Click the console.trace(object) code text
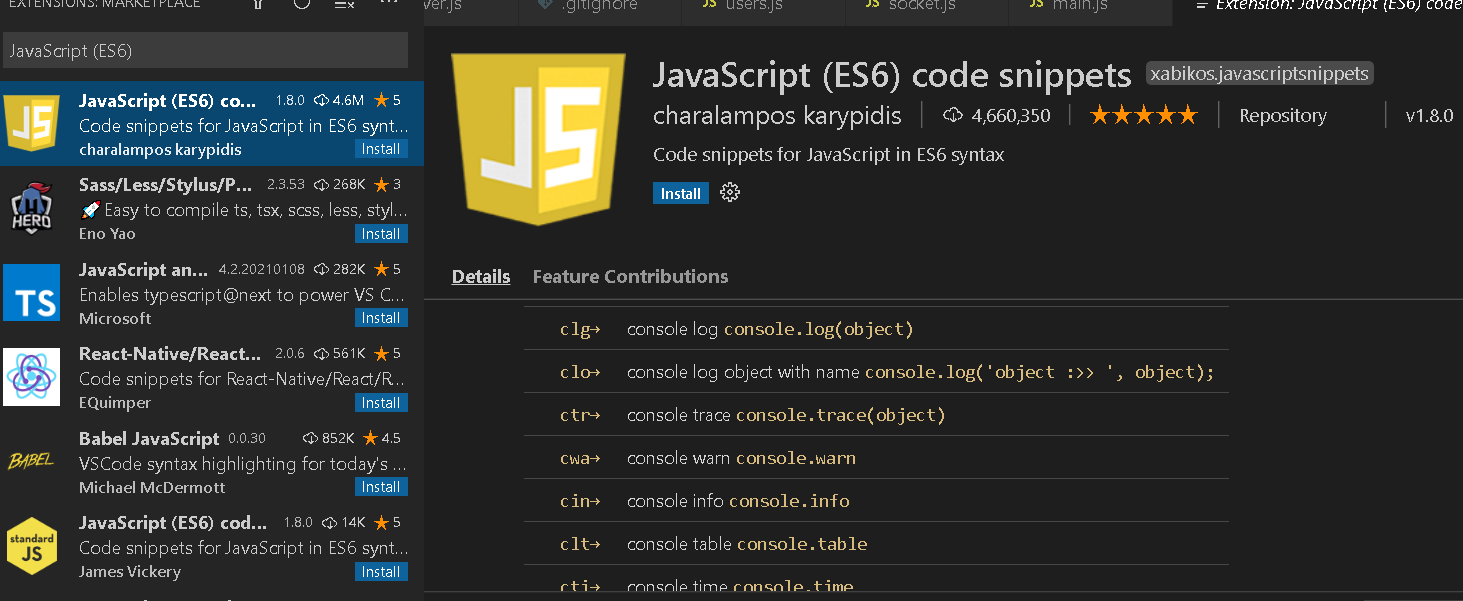The height and width of the screenshot is (601, 1463). (841, 415)
